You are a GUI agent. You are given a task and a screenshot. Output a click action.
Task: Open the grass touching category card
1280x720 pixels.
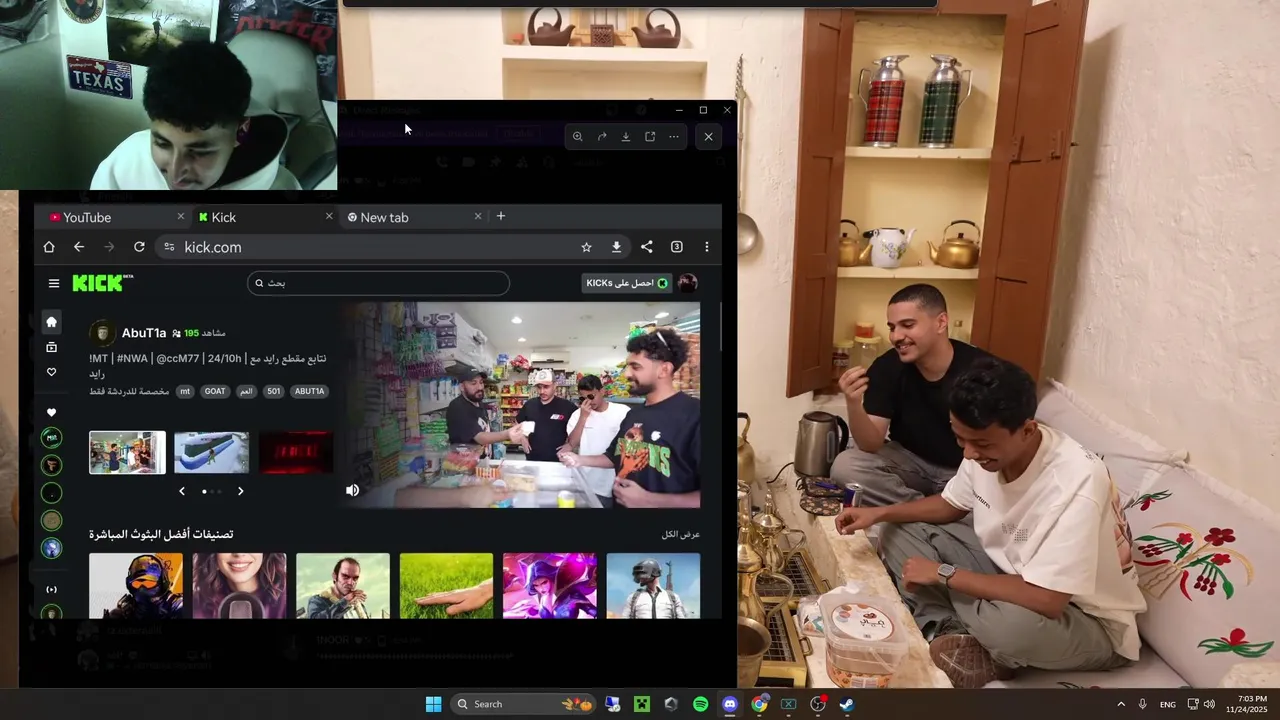pos(446,585)
